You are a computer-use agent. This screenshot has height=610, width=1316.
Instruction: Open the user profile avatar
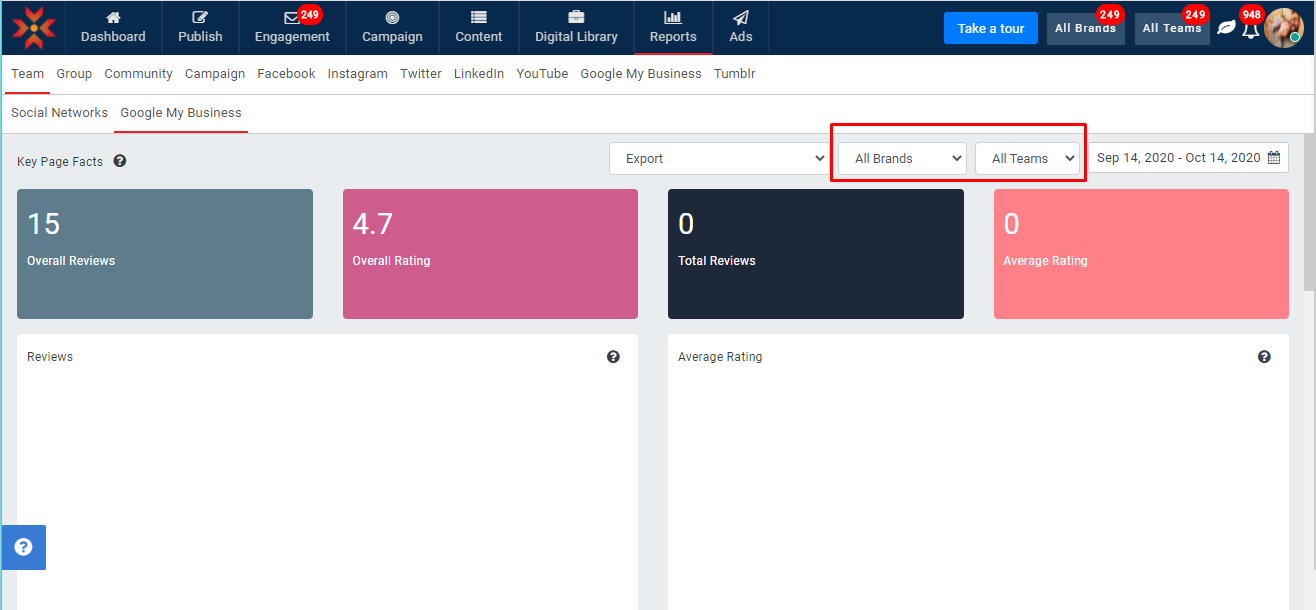pyautogui.click(x=1283, y=28)
